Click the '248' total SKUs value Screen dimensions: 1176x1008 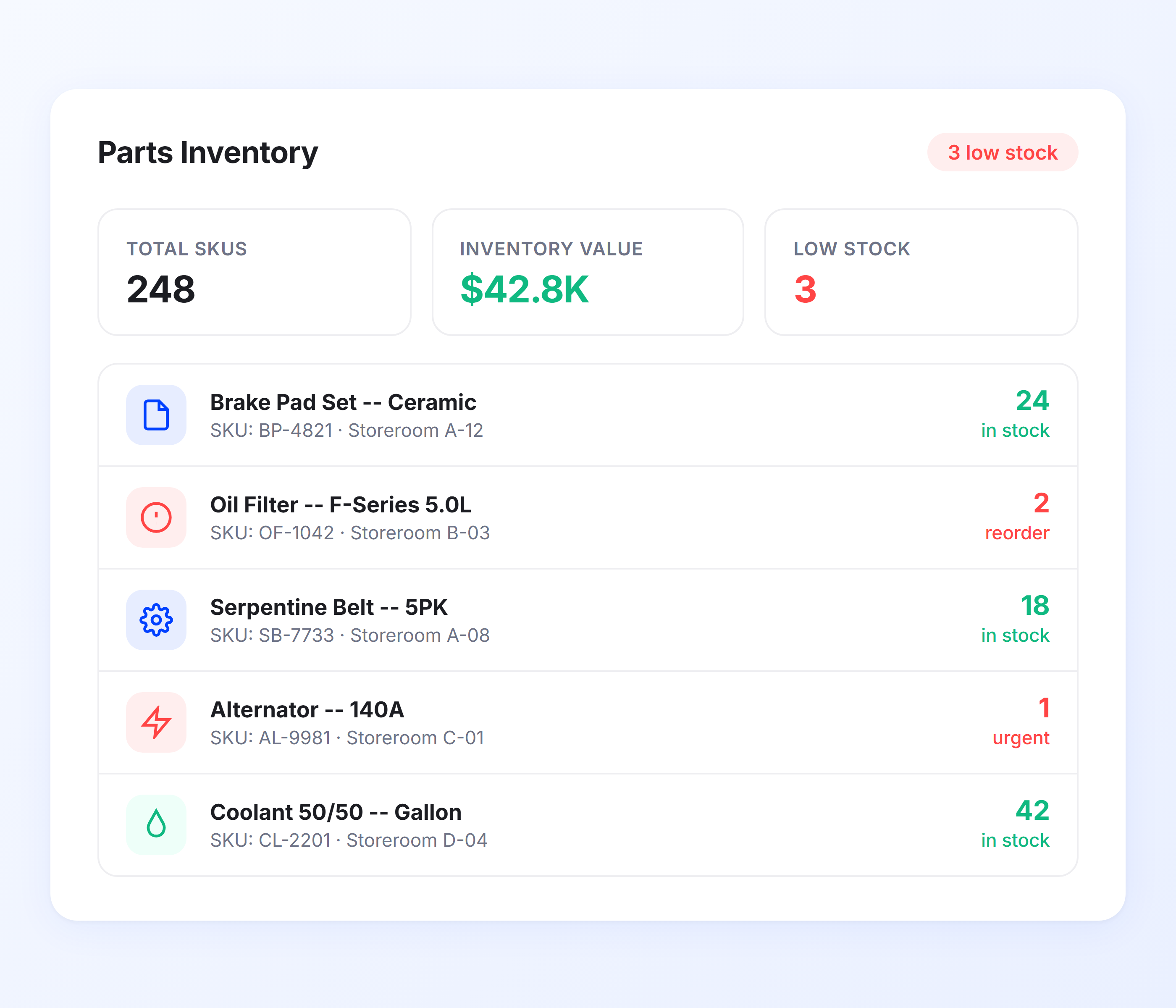pos(160,289)
